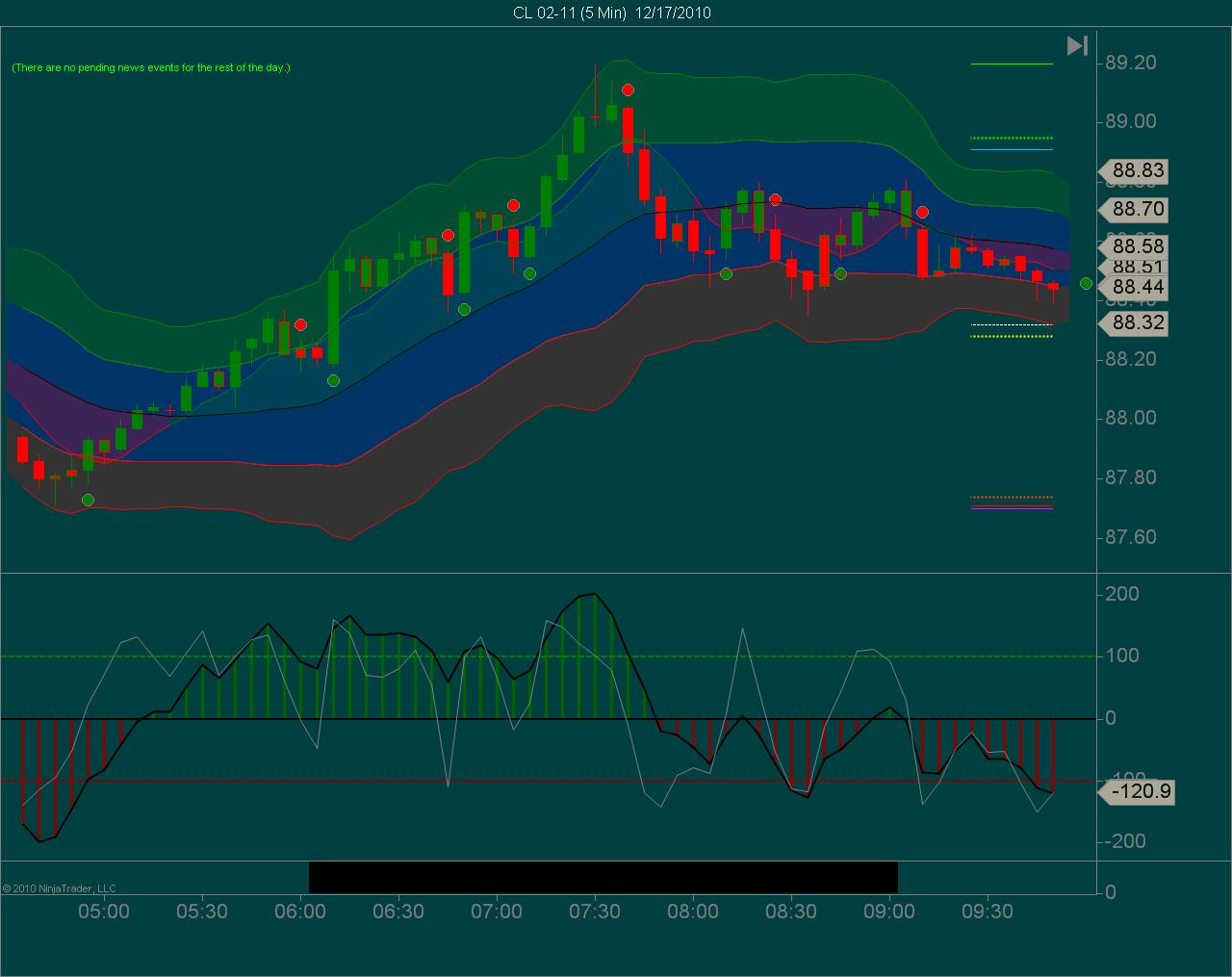Viewport: 1232px width, 977px height.
Task: Click the red signal dot near 06:00
Action: (300, 325)
